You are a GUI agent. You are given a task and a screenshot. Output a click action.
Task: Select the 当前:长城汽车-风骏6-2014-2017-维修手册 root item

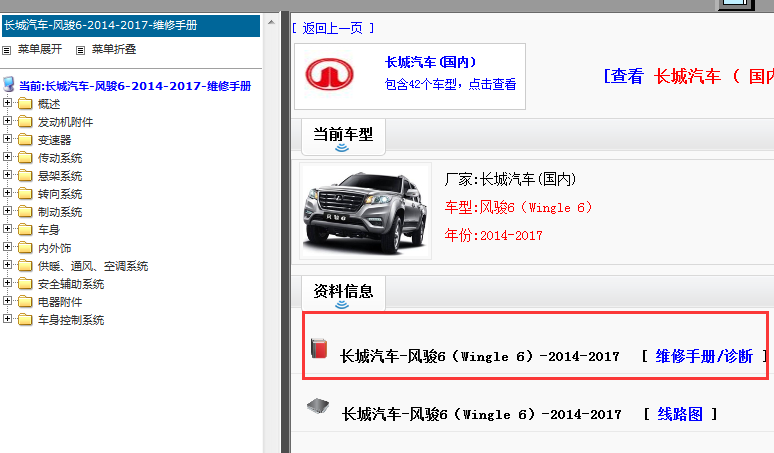click(x=135, y=86)
